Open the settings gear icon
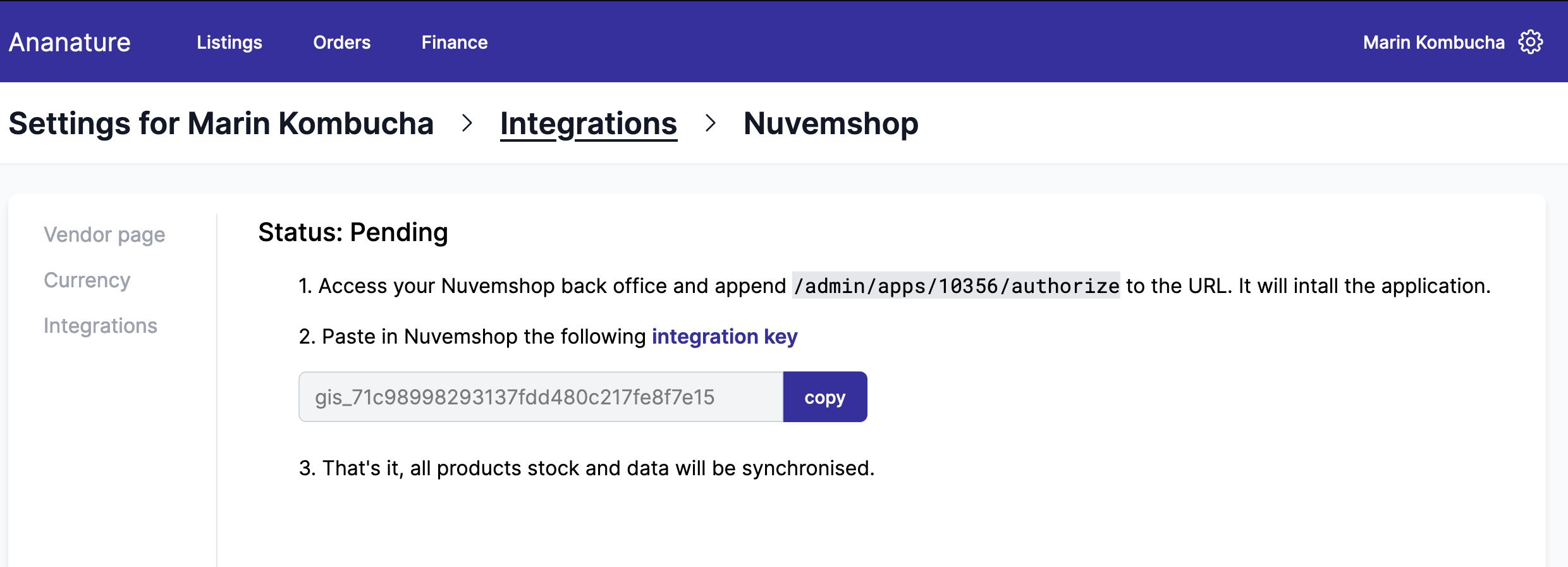 pyautogui.click(x=1531, y=42)
